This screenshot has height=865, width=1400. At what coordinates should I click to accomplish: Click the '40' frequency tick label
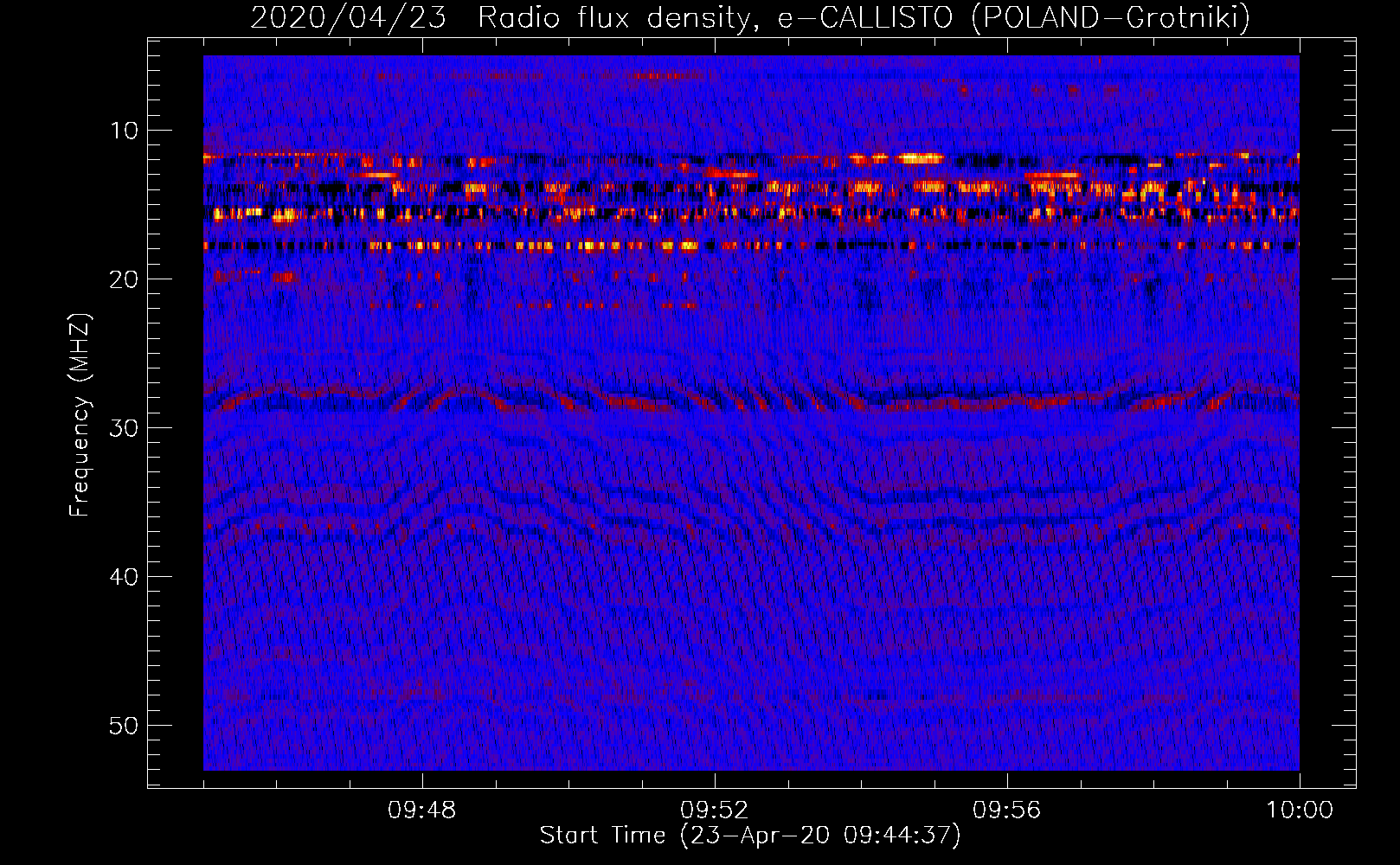tap(125, 577)
